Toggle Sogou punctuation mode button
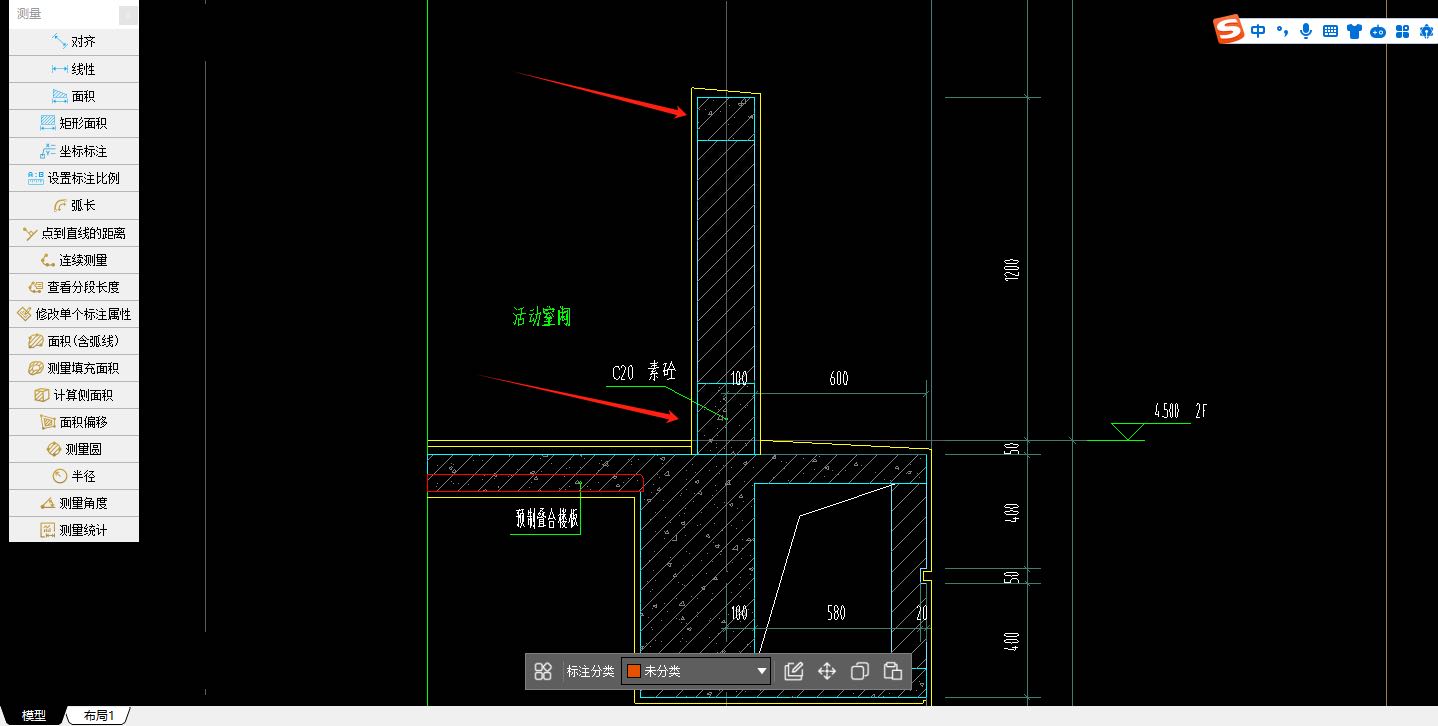The image size is (1438, 726). click(x=1282, y=31)
